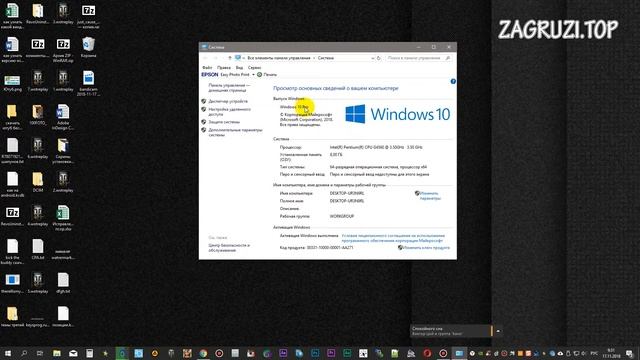This screenshot has height=360, width=640.
Task: Click Изменить ключ продукта link
Action: pyautogui.click(x=426, y=248)
